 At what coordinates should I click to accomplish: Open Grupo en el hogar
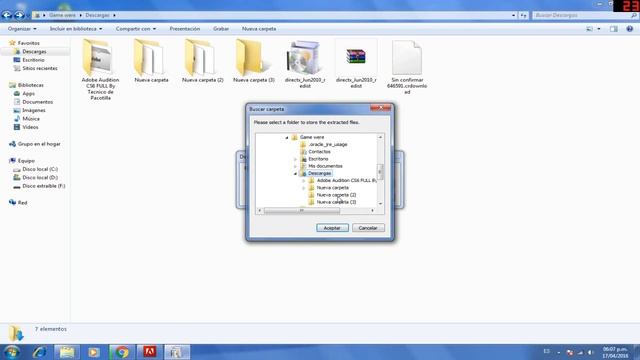[x=39, y=144]
